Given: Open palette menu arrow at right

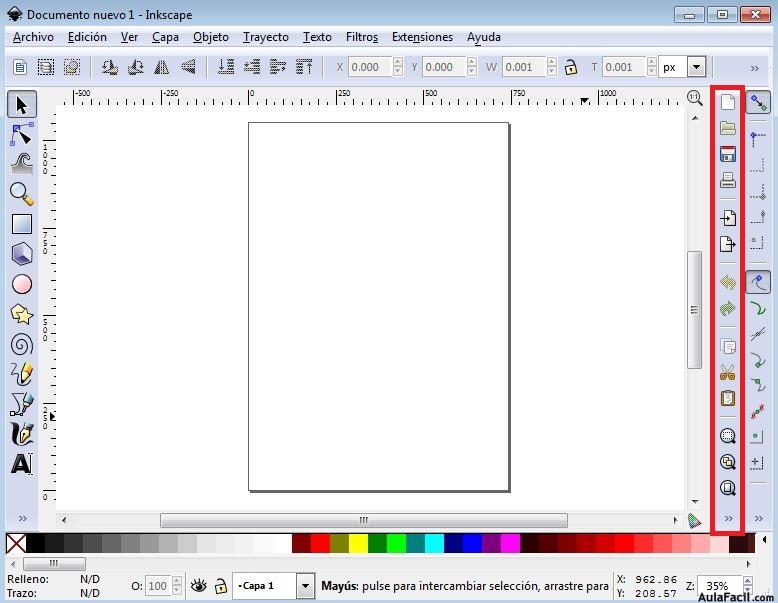Looking at the screenshot, I should [765, 539].
